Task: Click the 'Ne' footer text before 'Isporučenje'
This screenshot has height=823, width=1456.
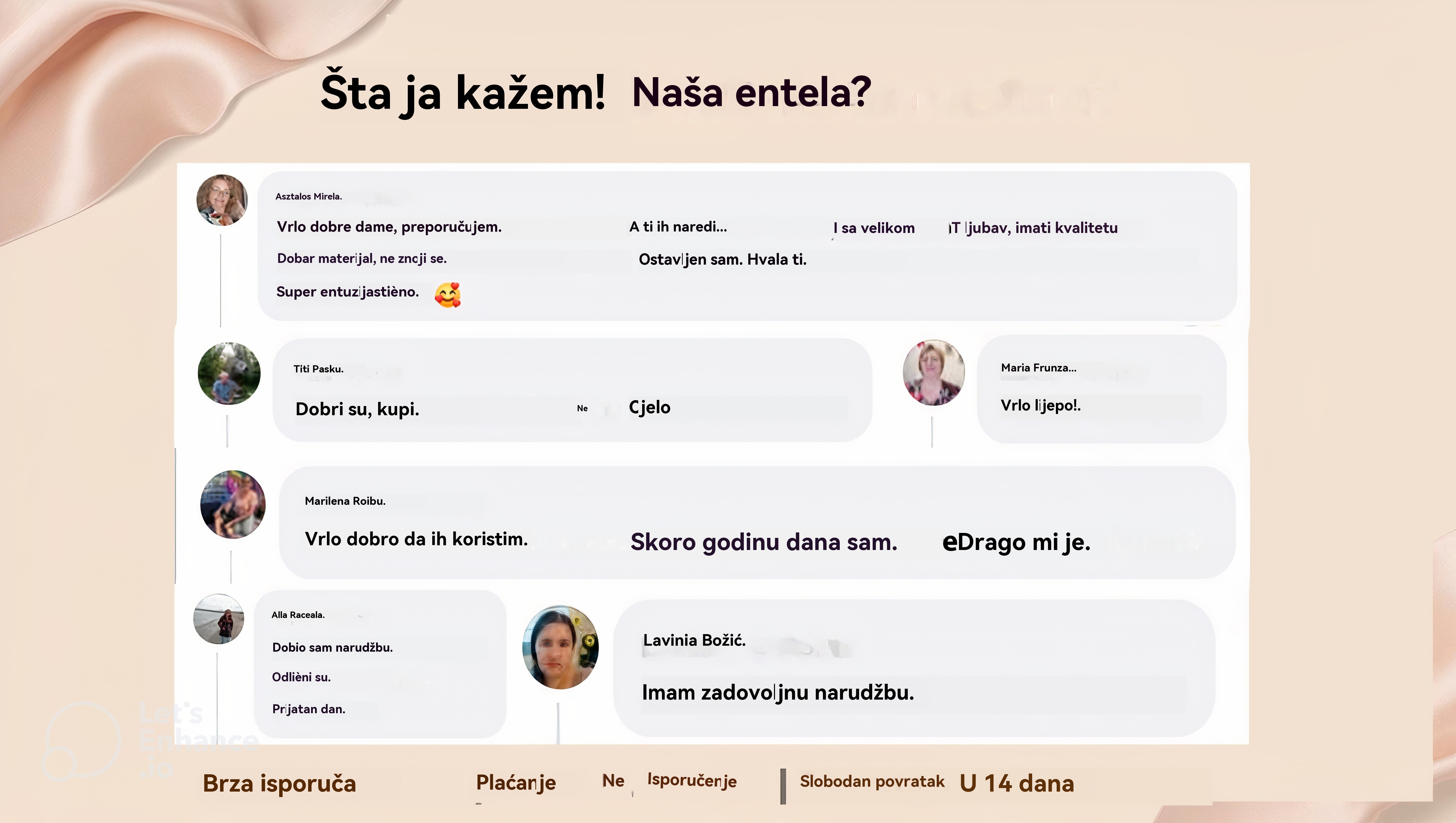Action: pyautogui.click(x=613, y=781)
